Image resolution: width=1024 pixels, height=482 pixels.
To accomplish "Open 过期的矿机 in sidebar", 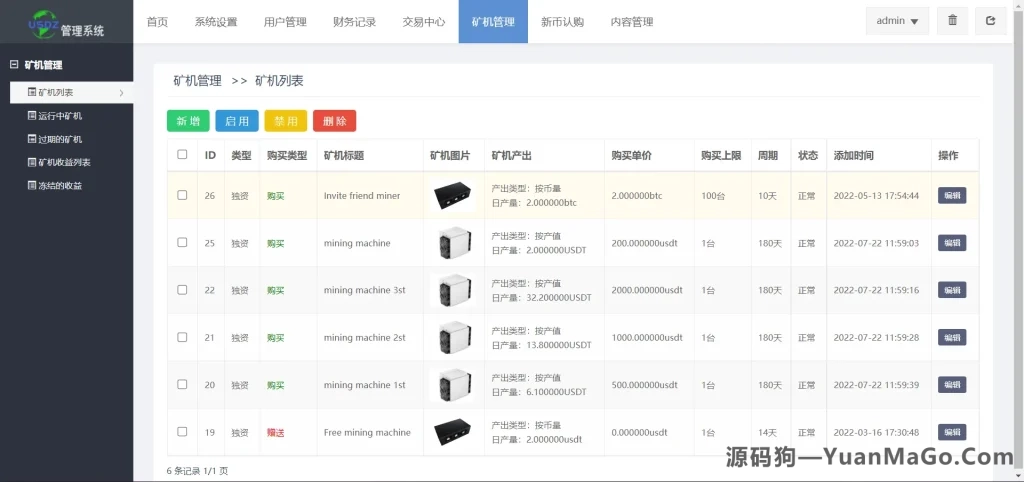I will [55, 139].
